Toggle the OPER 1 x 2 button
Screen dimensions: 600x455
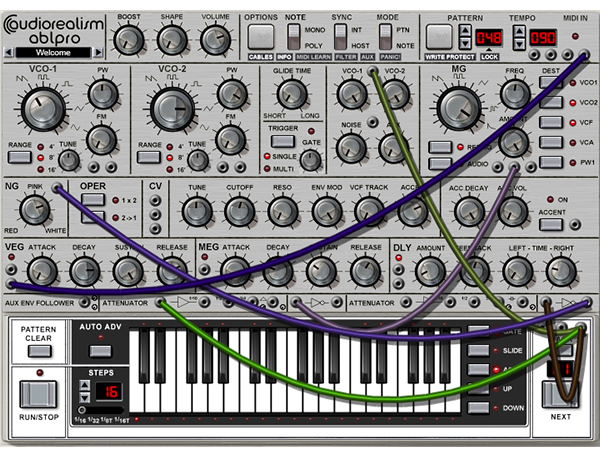pos(93,200)
